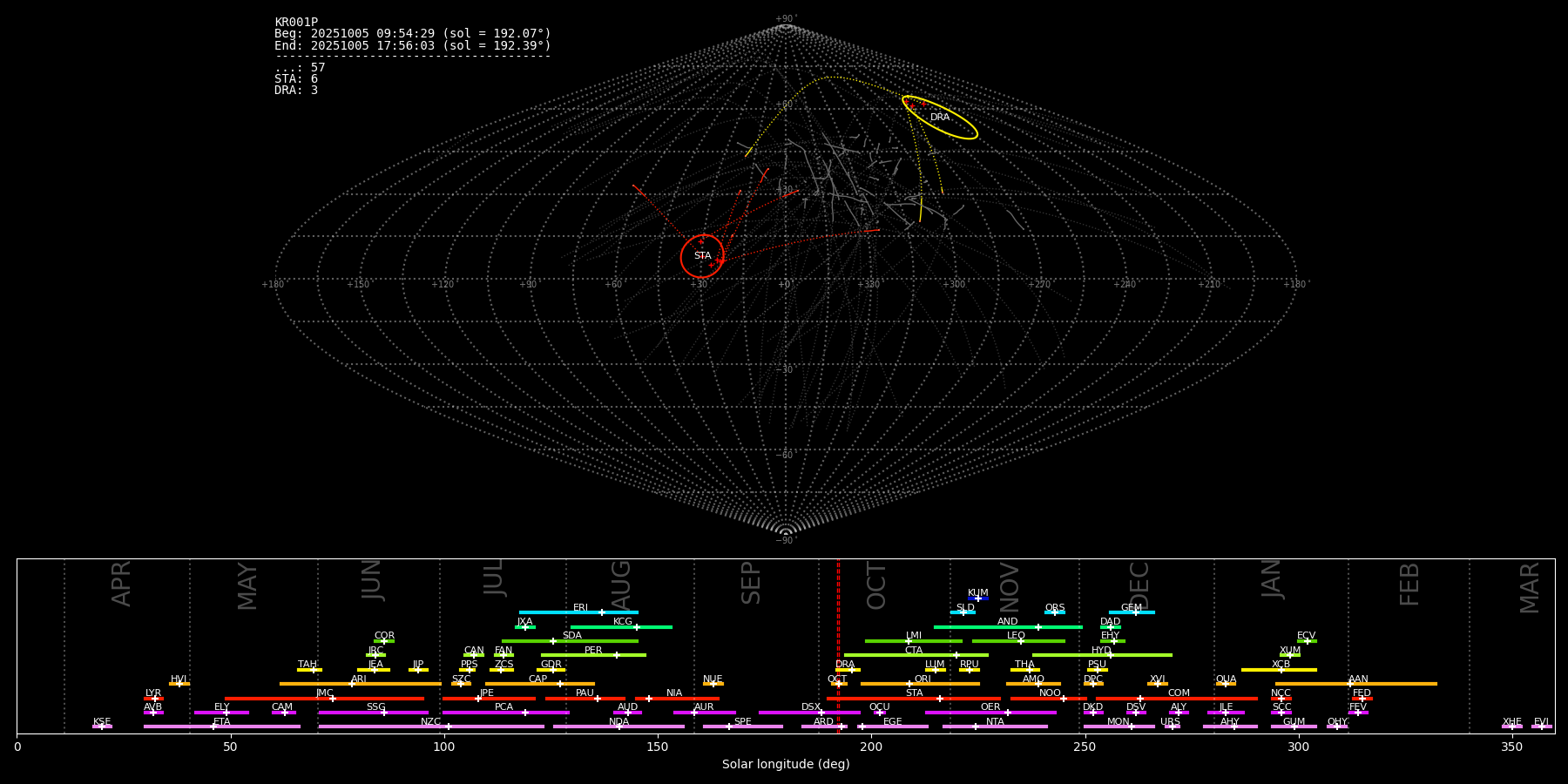1568x784 pixels.
Task: Click the PCA shower label
Action: 504,707
